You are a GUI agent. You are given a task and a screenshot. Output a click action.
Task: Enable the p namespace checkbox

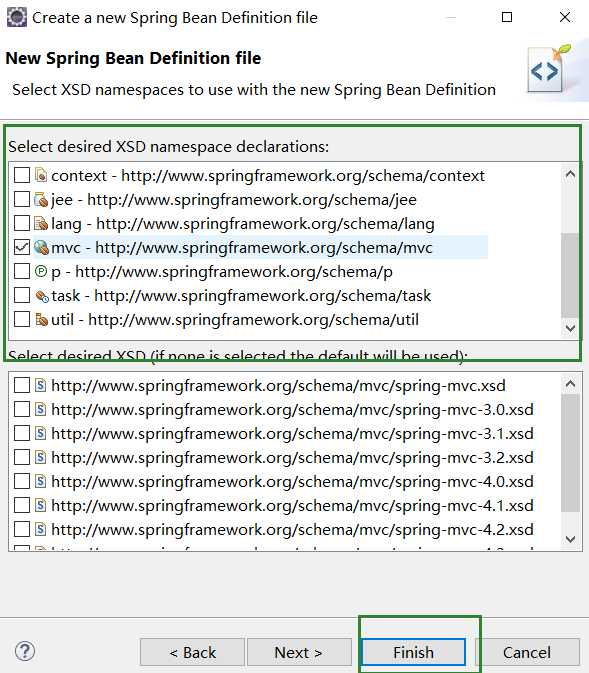tap(22, 271)
